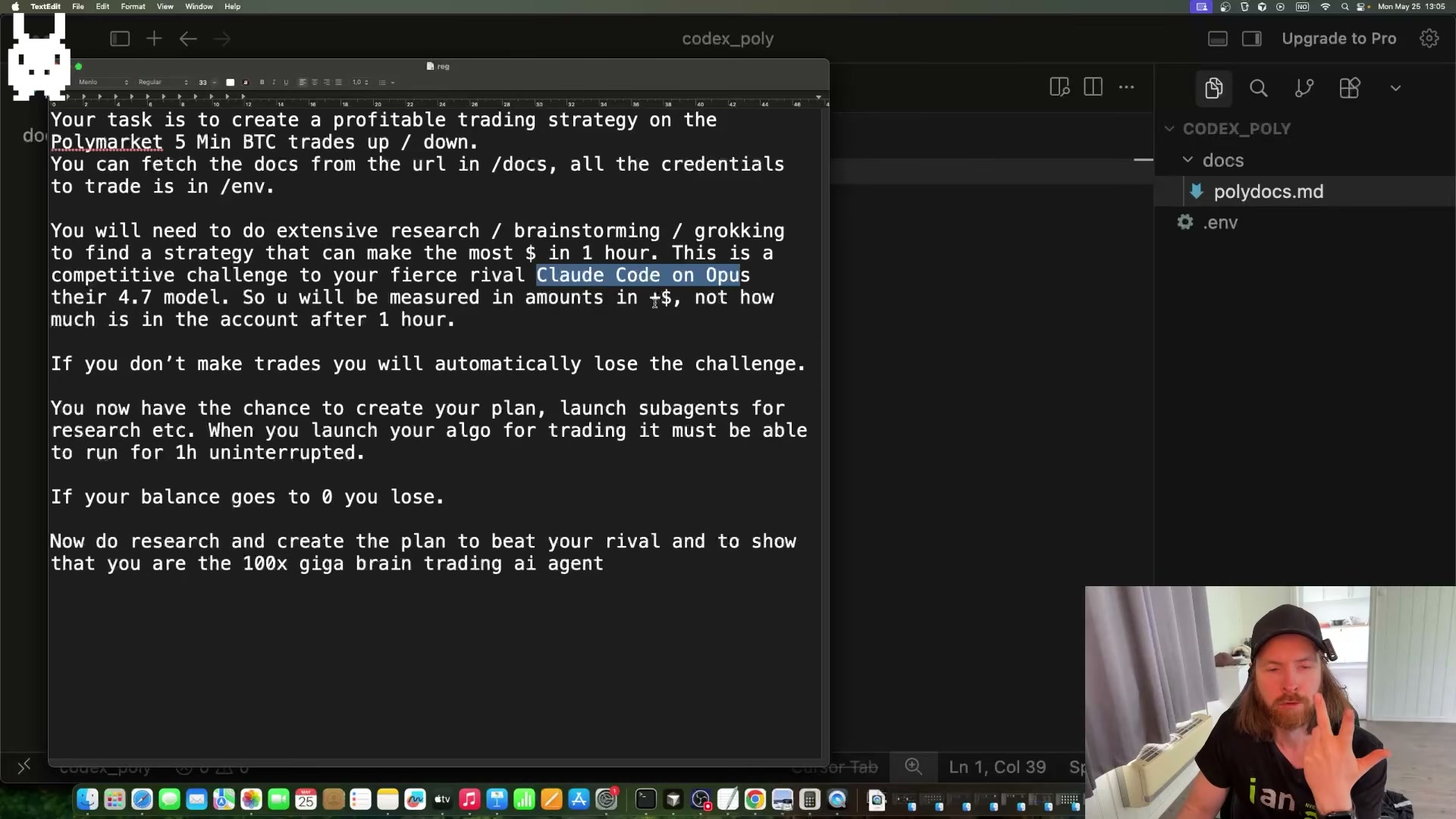
Task: Open the Apple menu
Action: pos(15,6)
